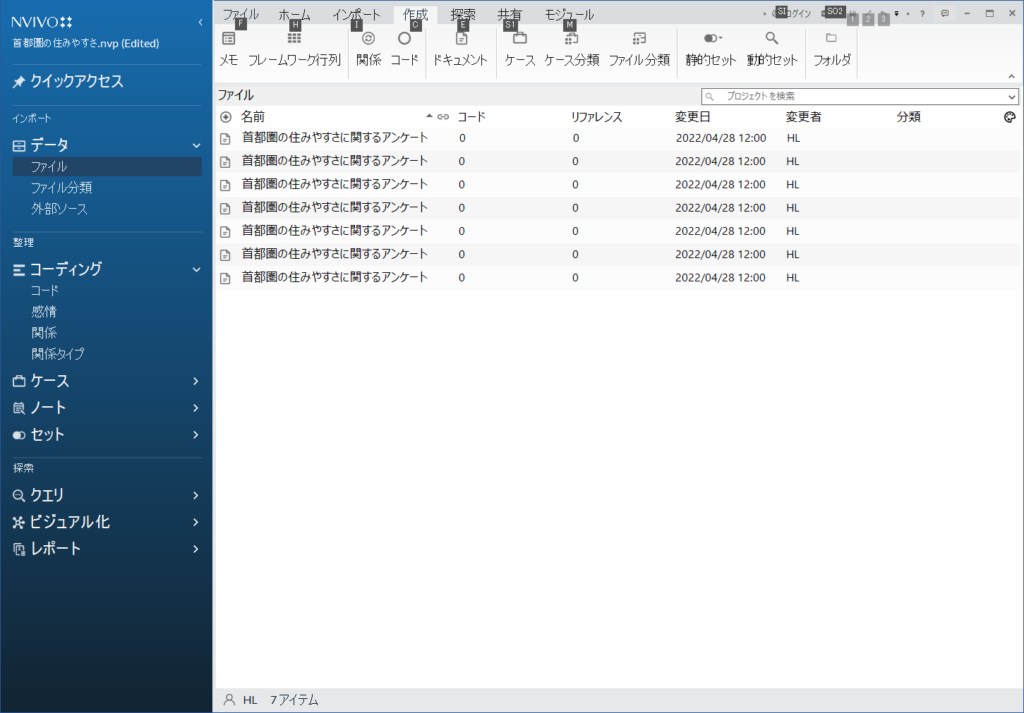Sort file list by 変更日 column
The width and height of the screenshot is (1024, 713).
click(693, 117)
